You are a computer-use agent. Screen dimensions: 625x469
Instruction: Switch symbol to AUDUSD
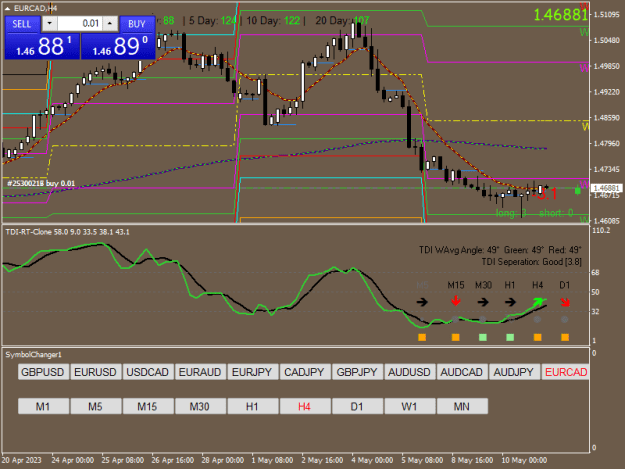coord(409,372)
